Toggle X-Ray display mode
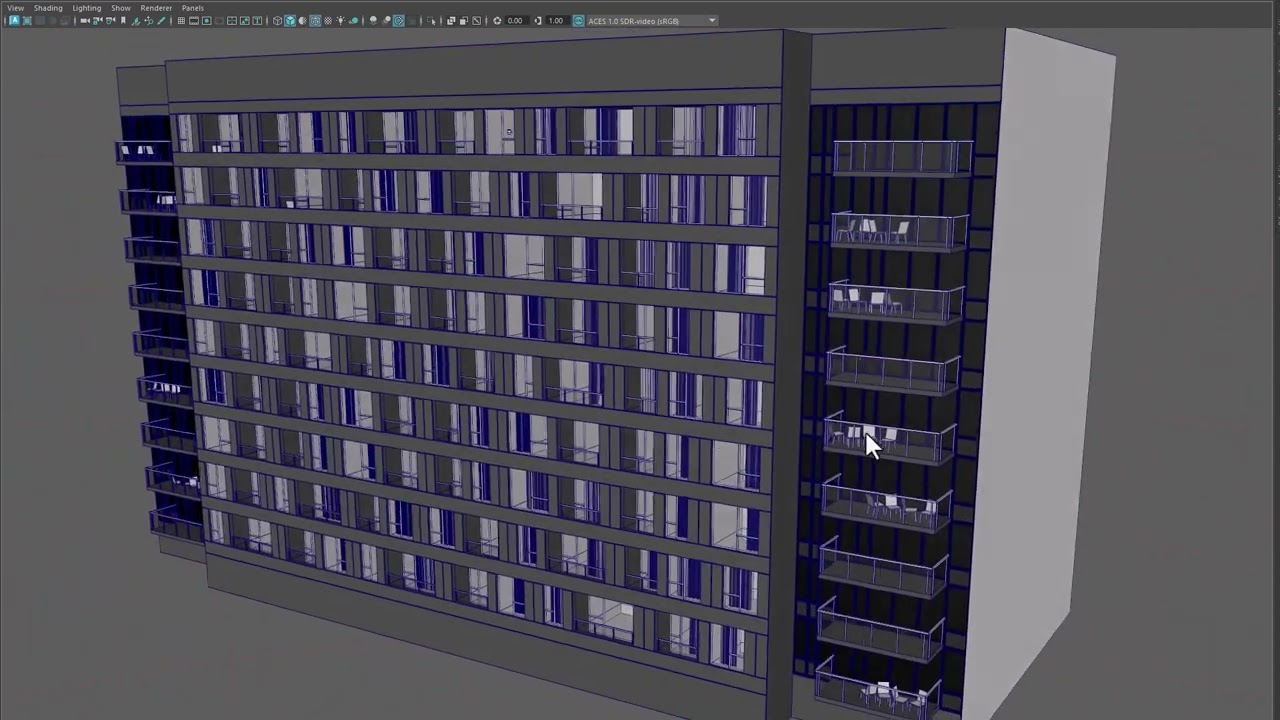Viewport: 1280px width, 720px height. 451,20
